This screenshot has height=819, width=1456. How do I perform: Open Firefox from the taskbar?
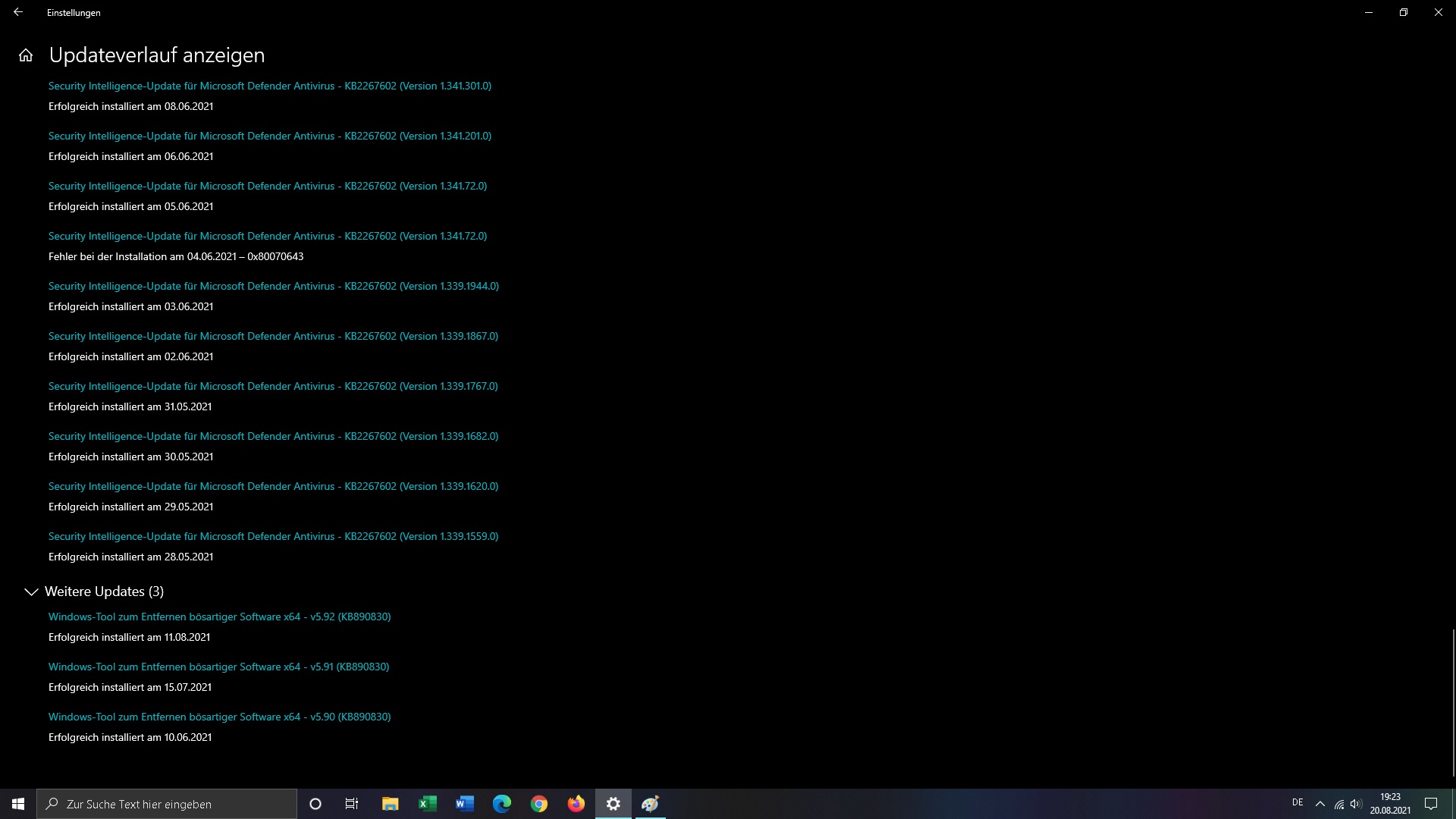(x=576, y=804)
